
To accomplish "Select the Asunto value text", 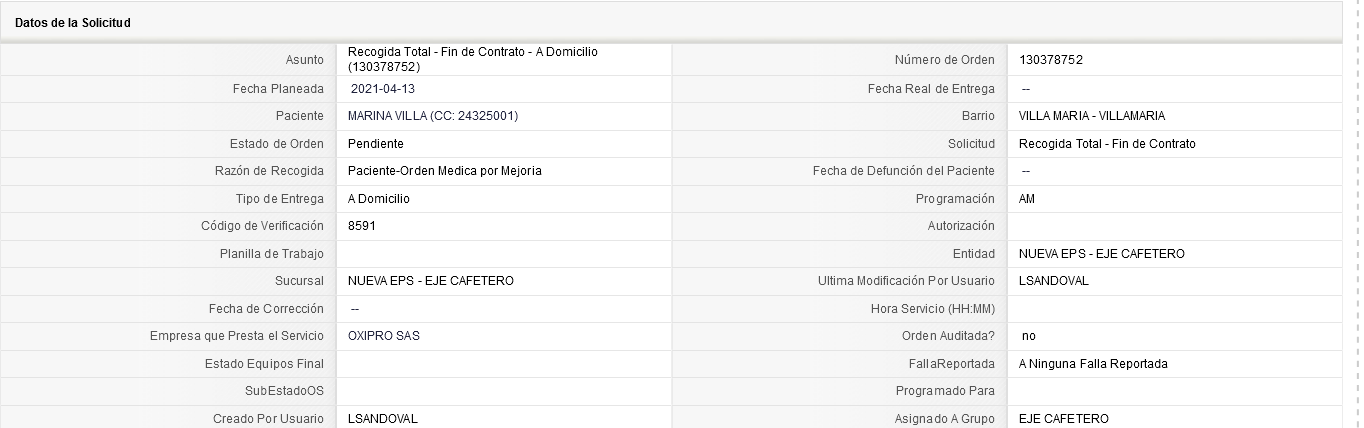I will click(472, 60).
